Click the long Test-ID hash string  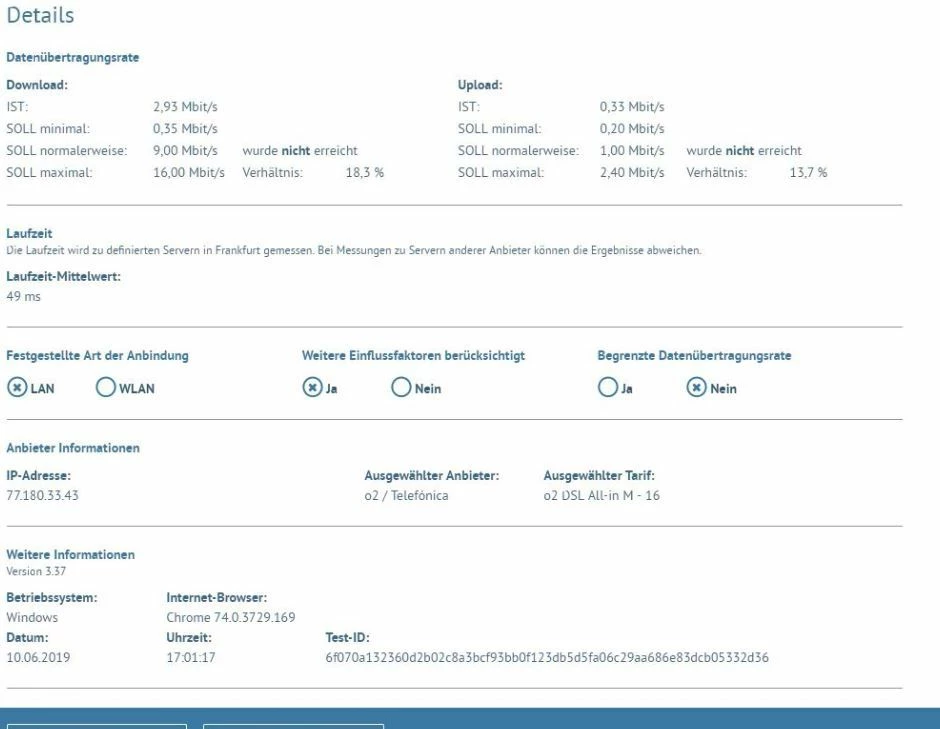coord(547,658)
